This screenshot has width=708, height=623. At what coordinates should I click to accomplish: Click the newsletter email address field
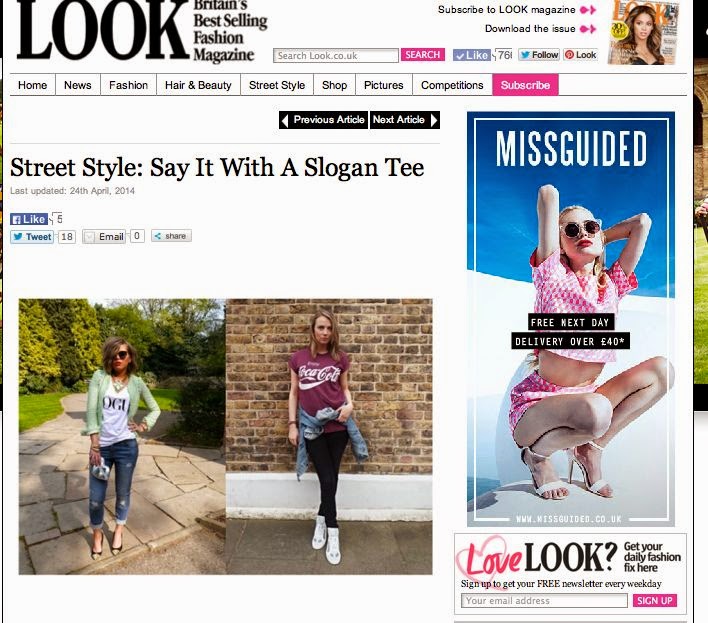point(544,600)
